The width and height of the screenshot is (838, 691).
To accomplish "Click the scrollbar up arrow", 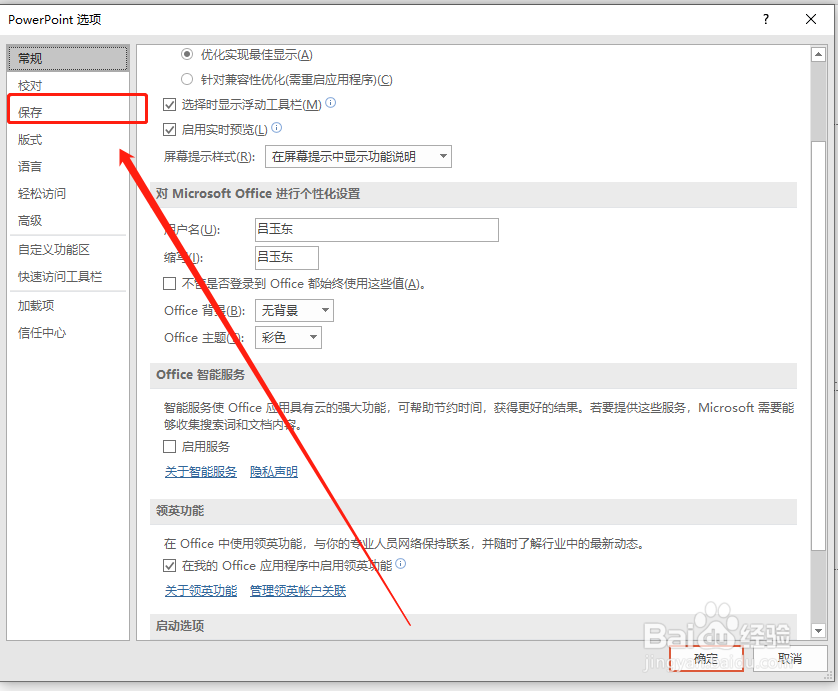I will tap(818, 54).
